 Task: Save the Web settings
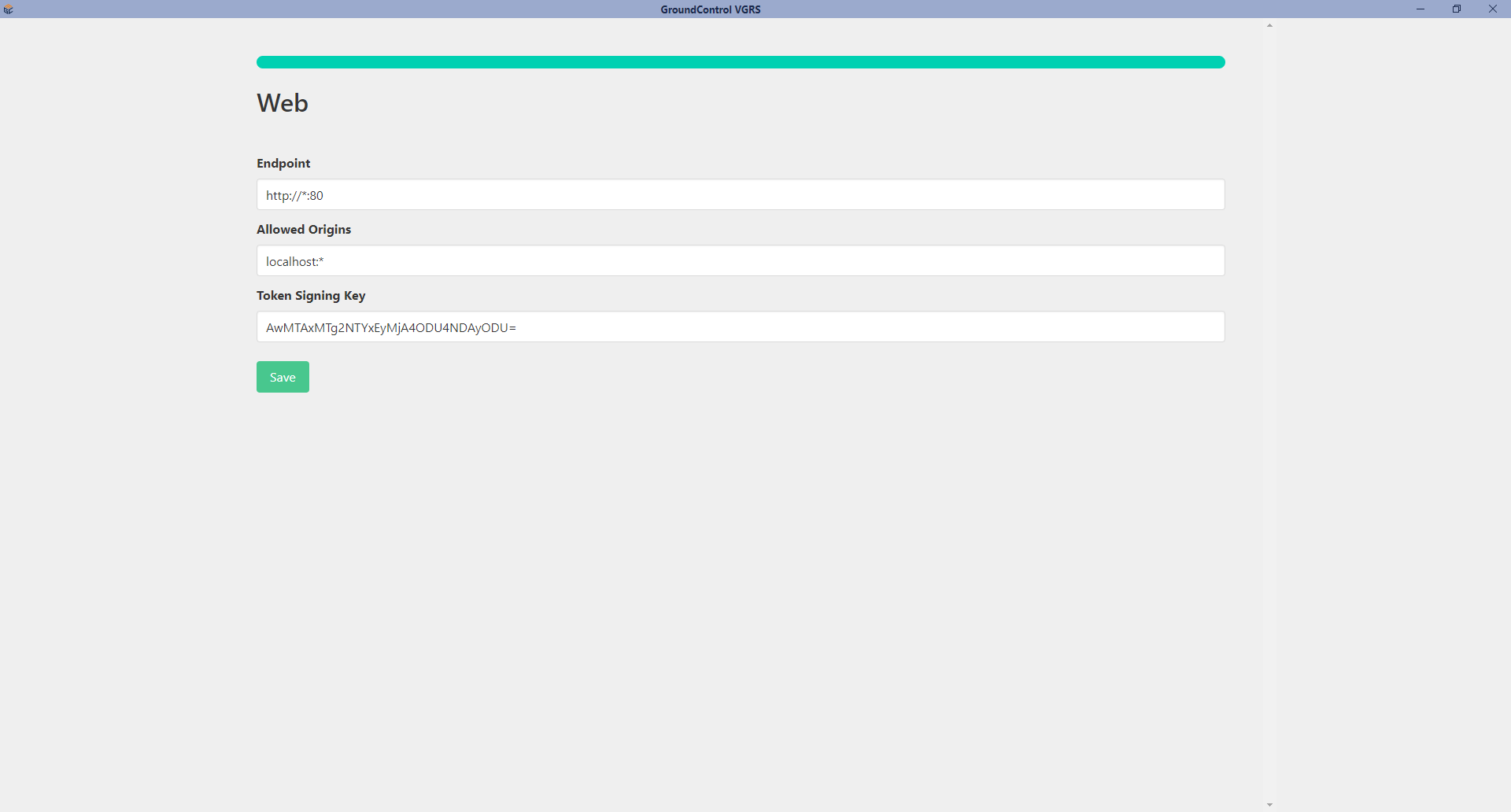(x=283, y=377)
